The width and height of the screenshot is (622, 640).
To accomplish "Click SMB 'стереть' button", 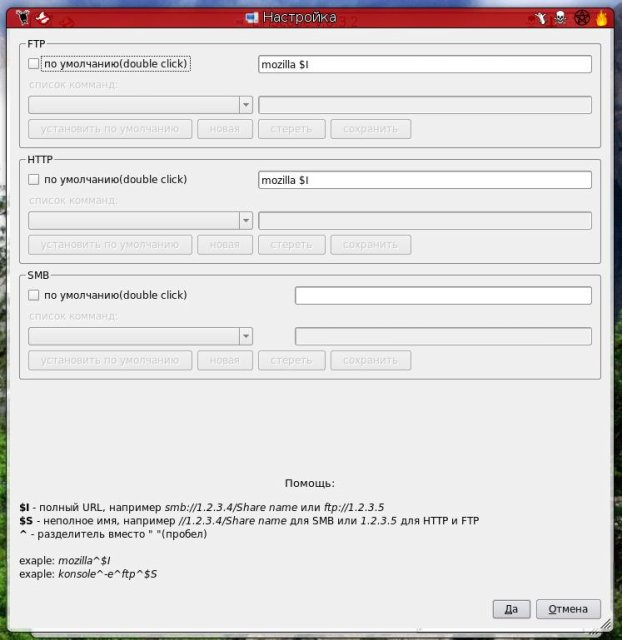I will pos(292,360).
